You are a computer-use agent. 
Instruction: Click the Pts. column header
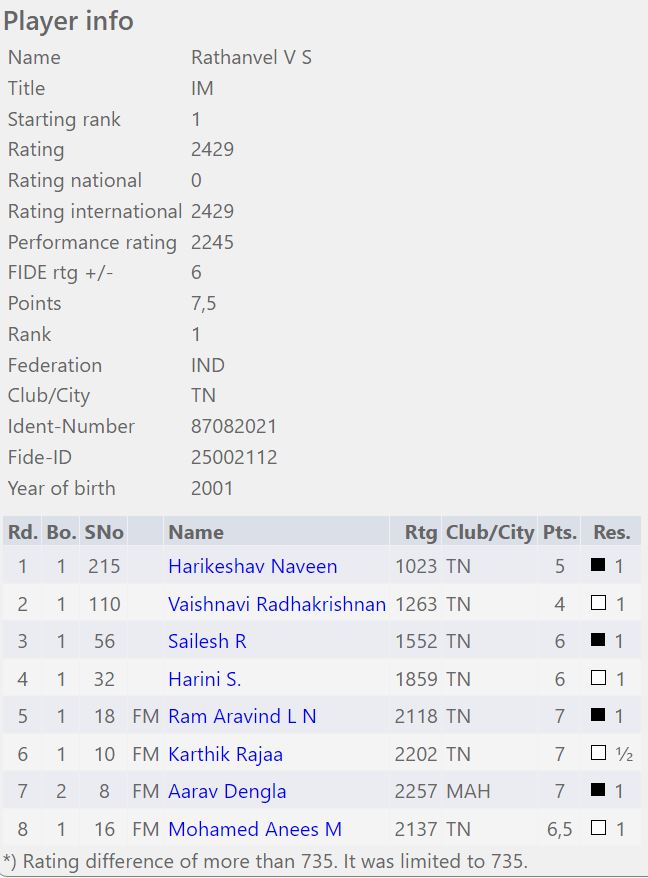pyautogui.click(x=559, y=532)
